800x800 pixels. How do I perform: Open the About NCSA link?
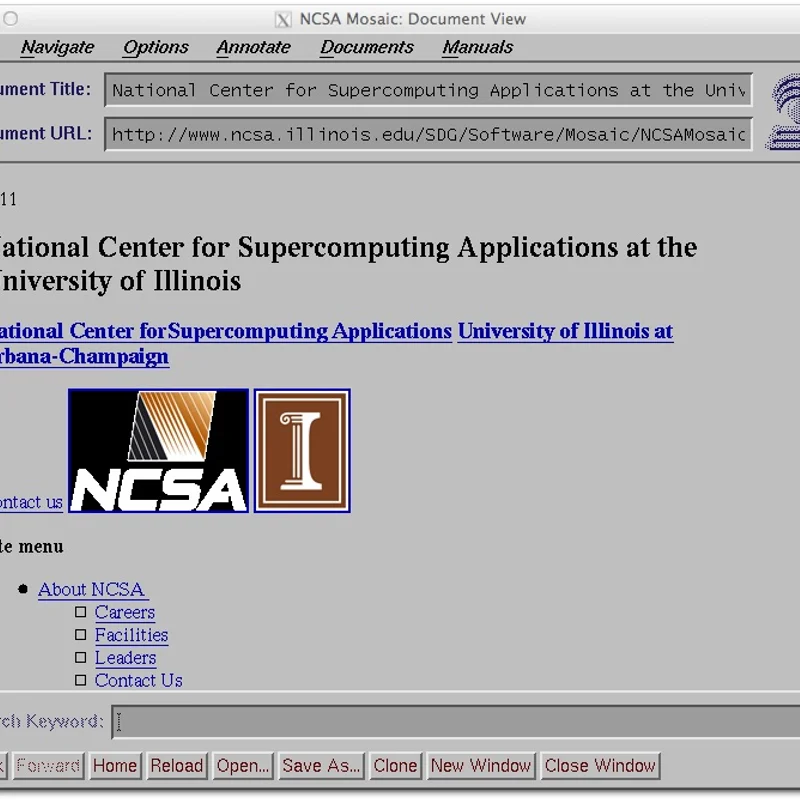coord(92,589)
